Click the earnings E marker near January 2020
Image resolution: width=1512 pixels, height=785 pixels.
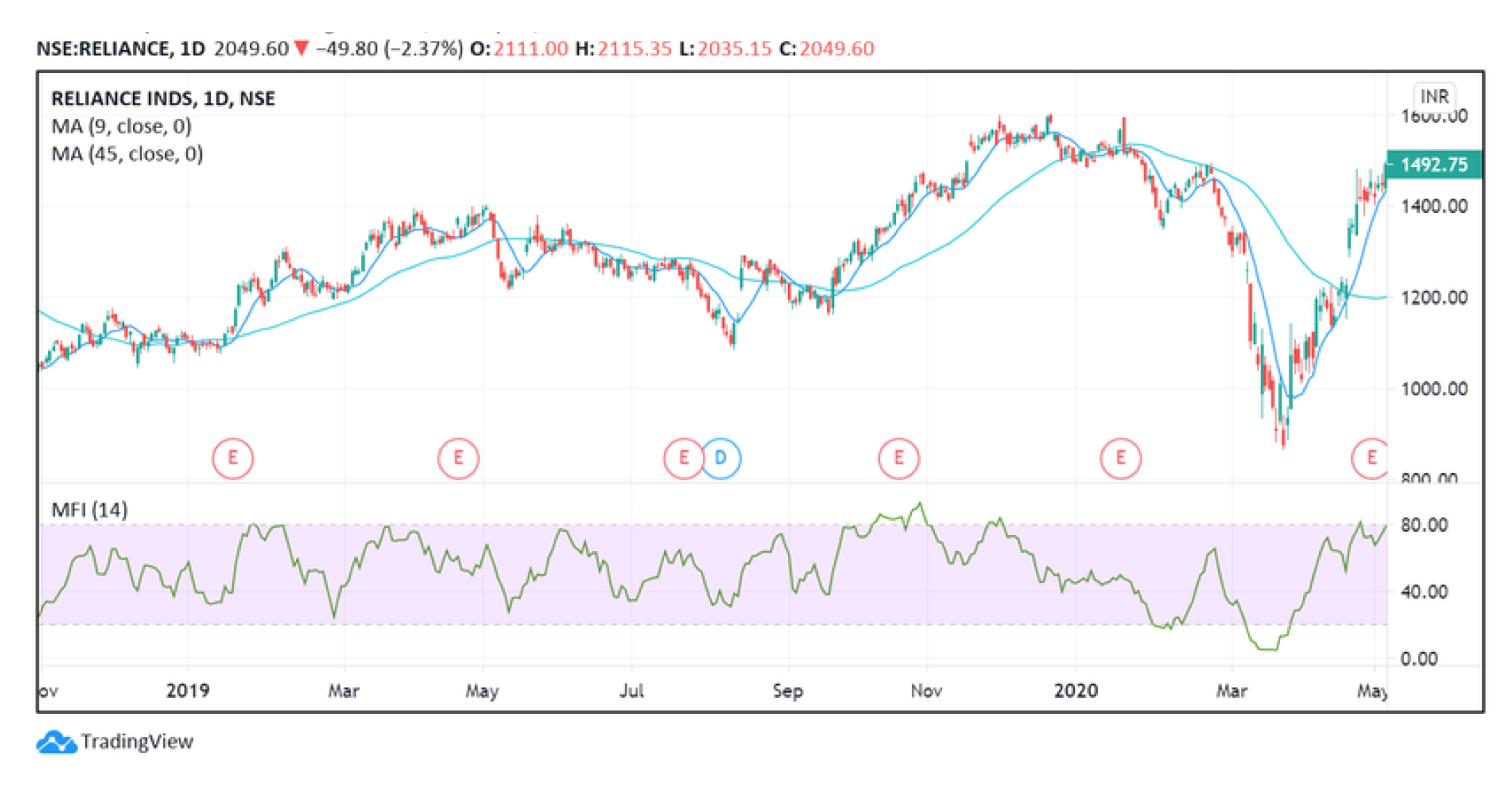(1120, 458)
